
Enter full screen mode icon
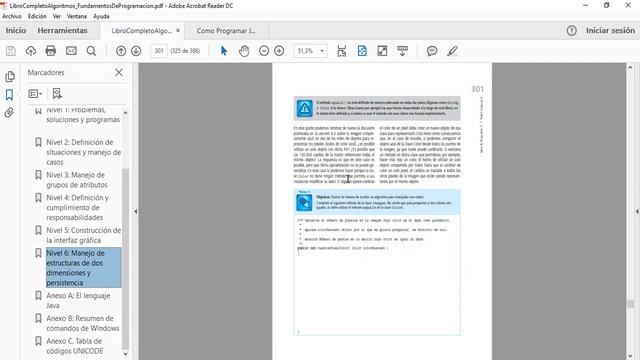pyautogui.click(x=382, y=51)
